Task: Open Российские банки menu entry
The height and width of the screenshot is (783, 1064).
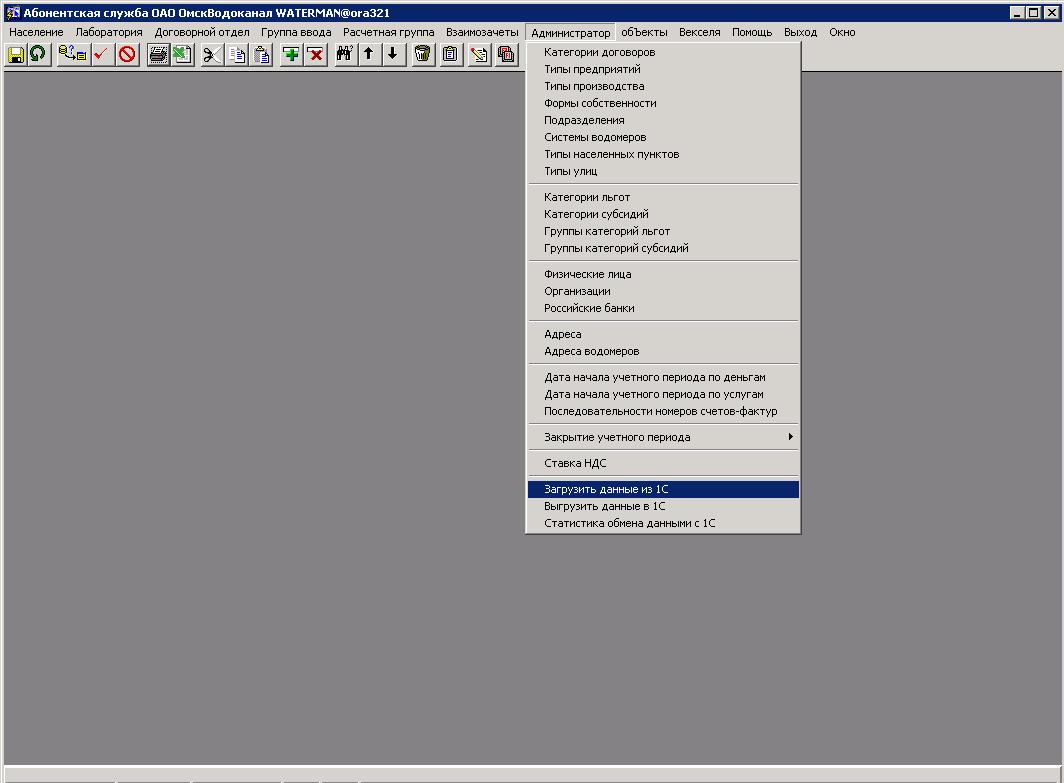Action: coord(589,308)
